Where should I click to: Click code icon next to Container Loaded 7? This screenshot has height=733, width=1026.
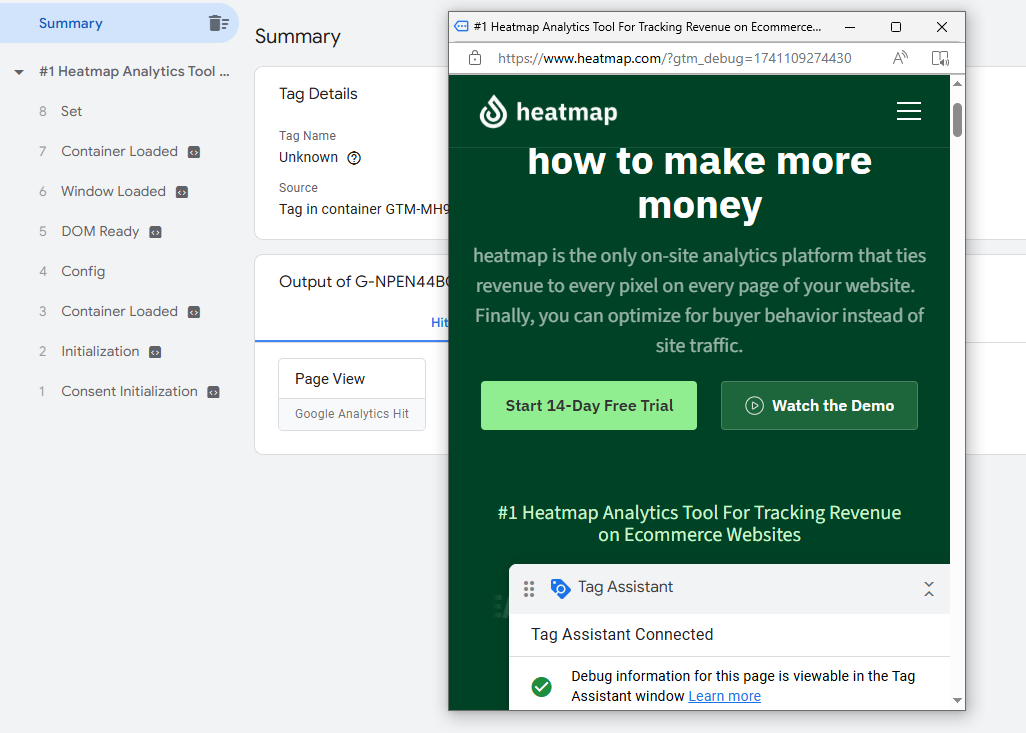[x=194, y=152]
